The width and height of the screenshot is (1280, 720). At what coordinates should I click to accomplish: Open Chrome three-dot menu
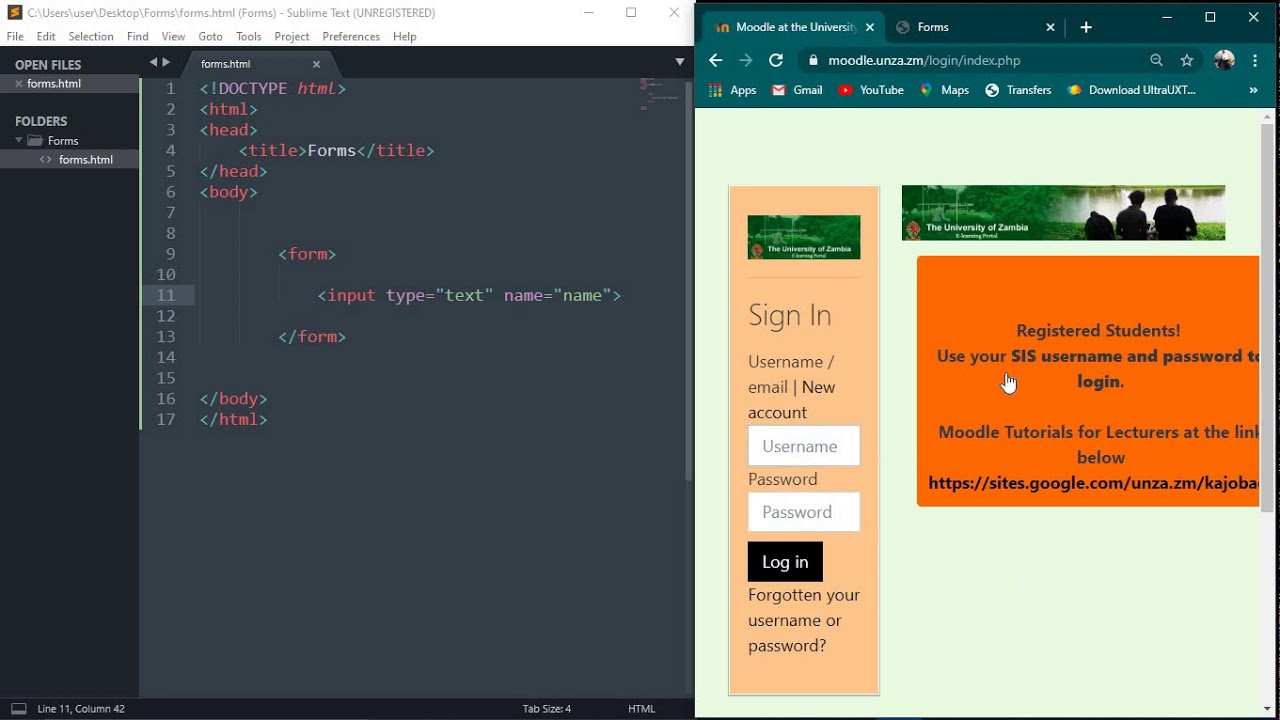coord(1255,60)
